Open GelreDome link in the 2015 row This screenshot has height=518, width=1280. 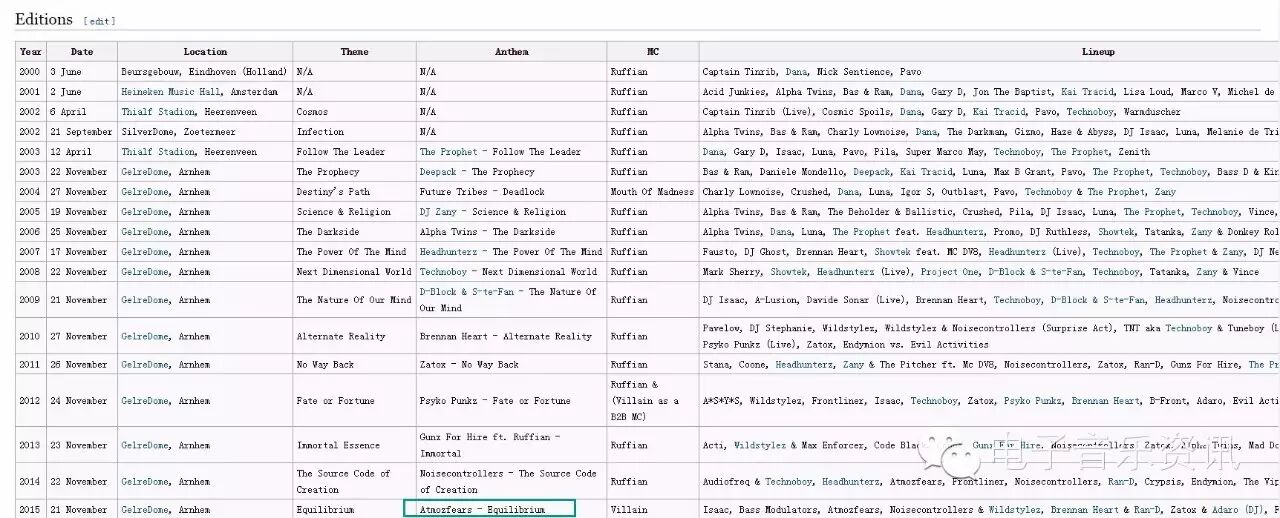point(145,510)
